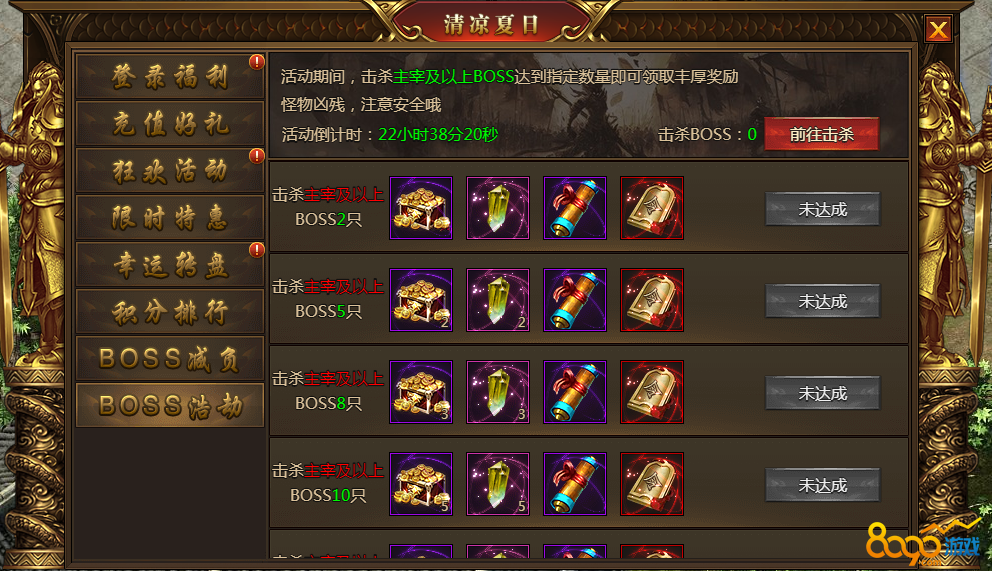Select the 限时特惠 tab
The width and height of the screenshot is (992, 571).
tap(170, 218)
